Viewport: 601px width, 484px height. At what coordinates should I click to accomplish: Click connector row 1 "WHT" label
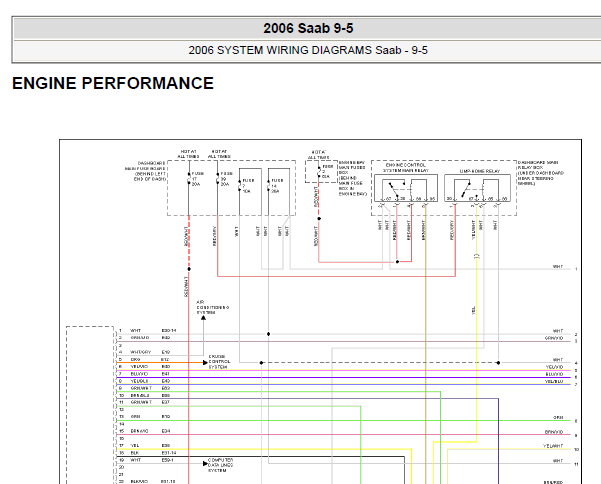click(135, 330)
